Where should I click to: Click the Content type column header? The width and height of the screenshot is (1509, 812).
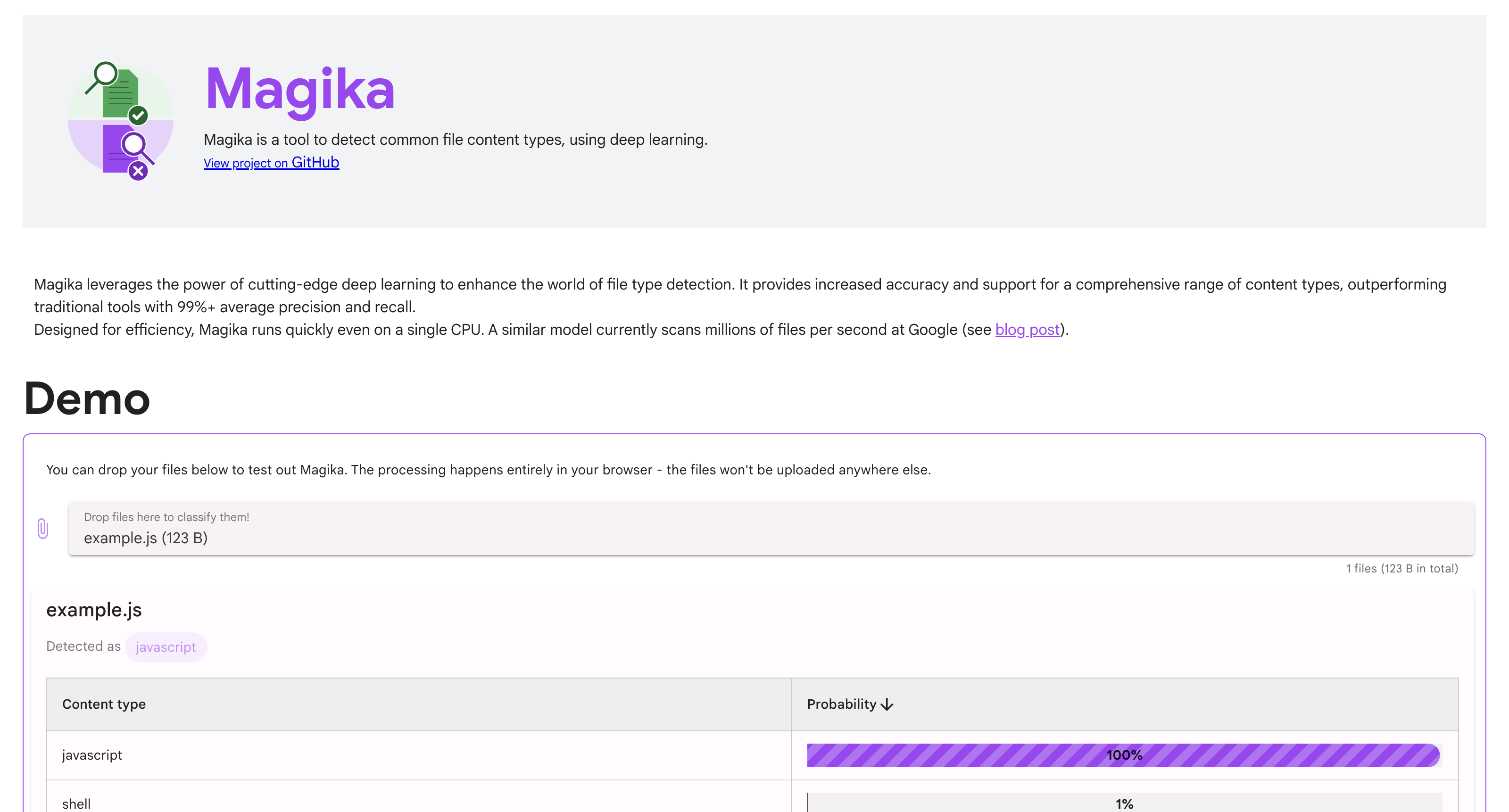(419, 704)
